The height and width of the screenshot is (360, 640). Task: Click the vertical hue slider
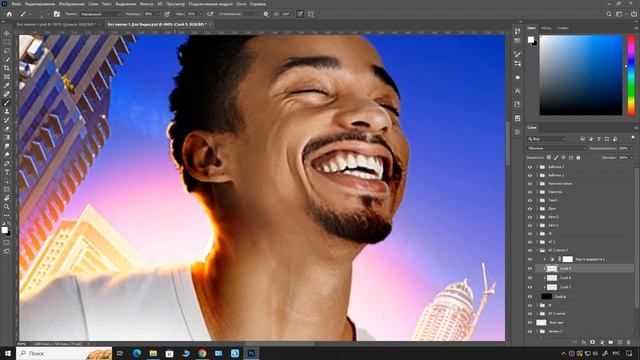pyautogui.click(x=631, y=75)
